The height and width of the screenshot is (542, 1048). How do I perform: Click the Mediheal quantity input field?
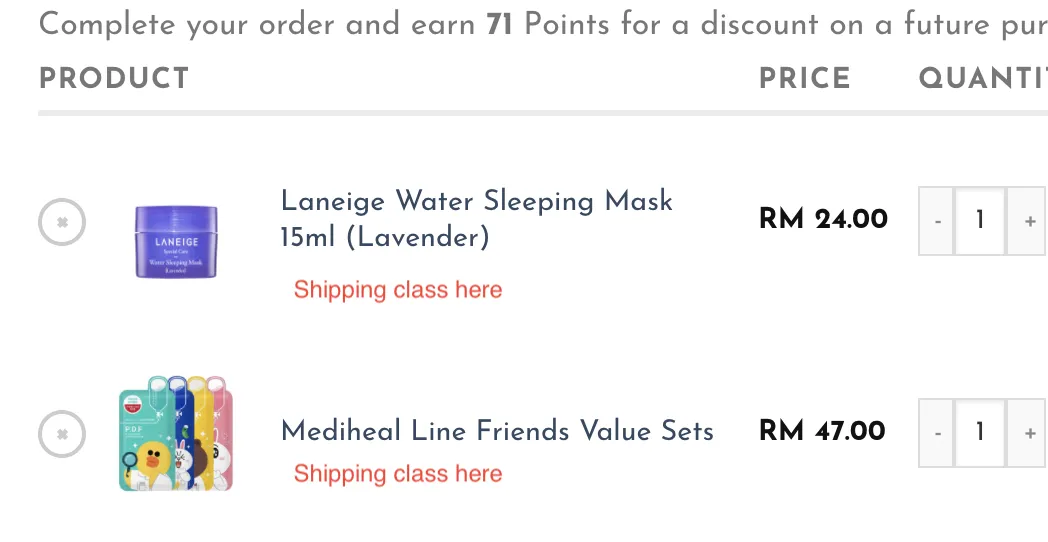click(x=980, y=432)
